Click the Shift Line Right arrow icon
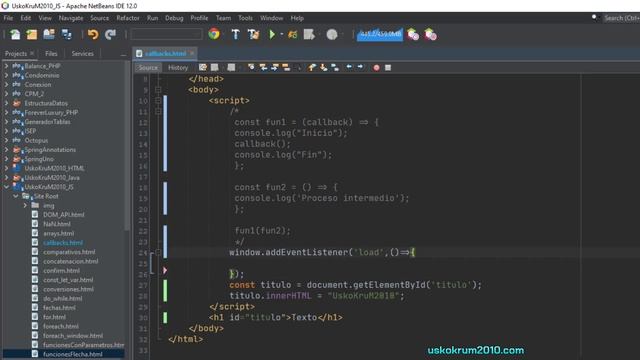This screenshot has width=640, height=360. pos(360,67)
